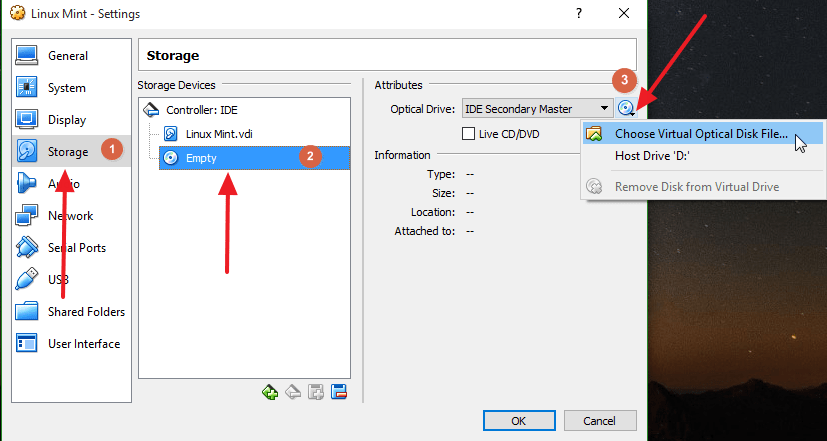Click the OK button

pos(519,421)
